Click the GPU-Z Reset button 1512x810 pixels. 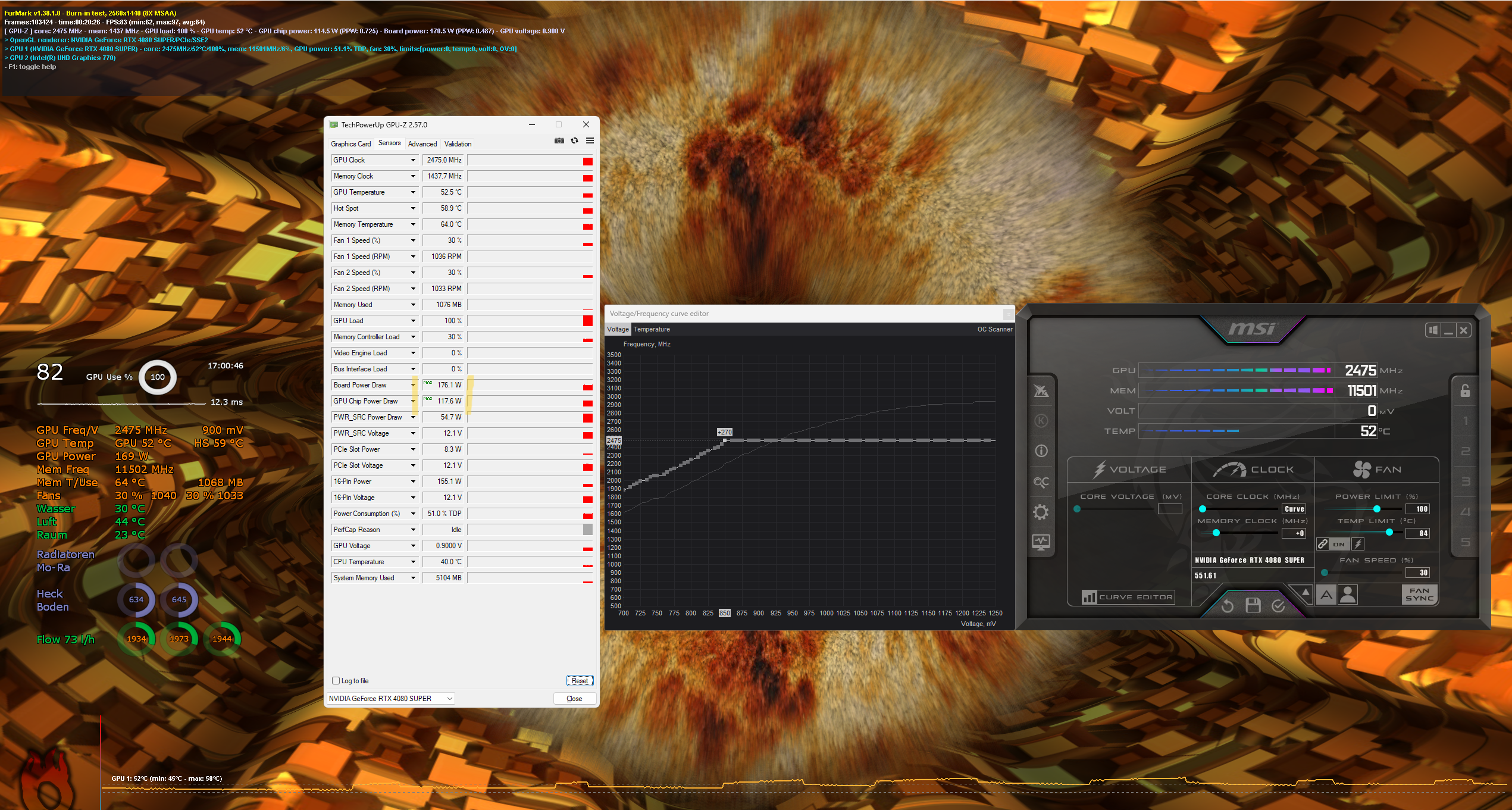[x=579, y=681]
